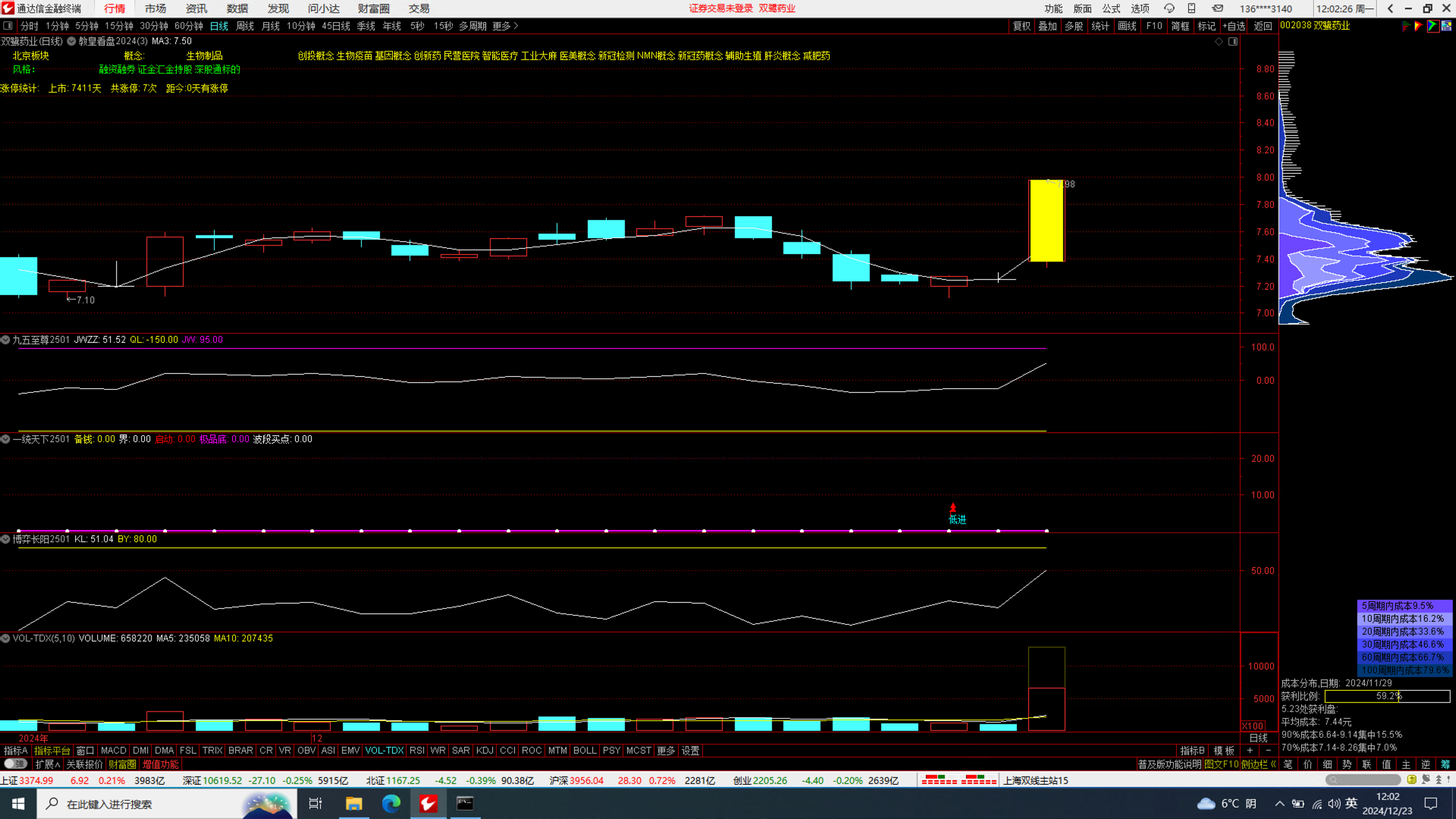The height and width of the screenshot is (819, 1456).
Task: Click the headset customer service icon
Action: click(x=1169, y=8)
